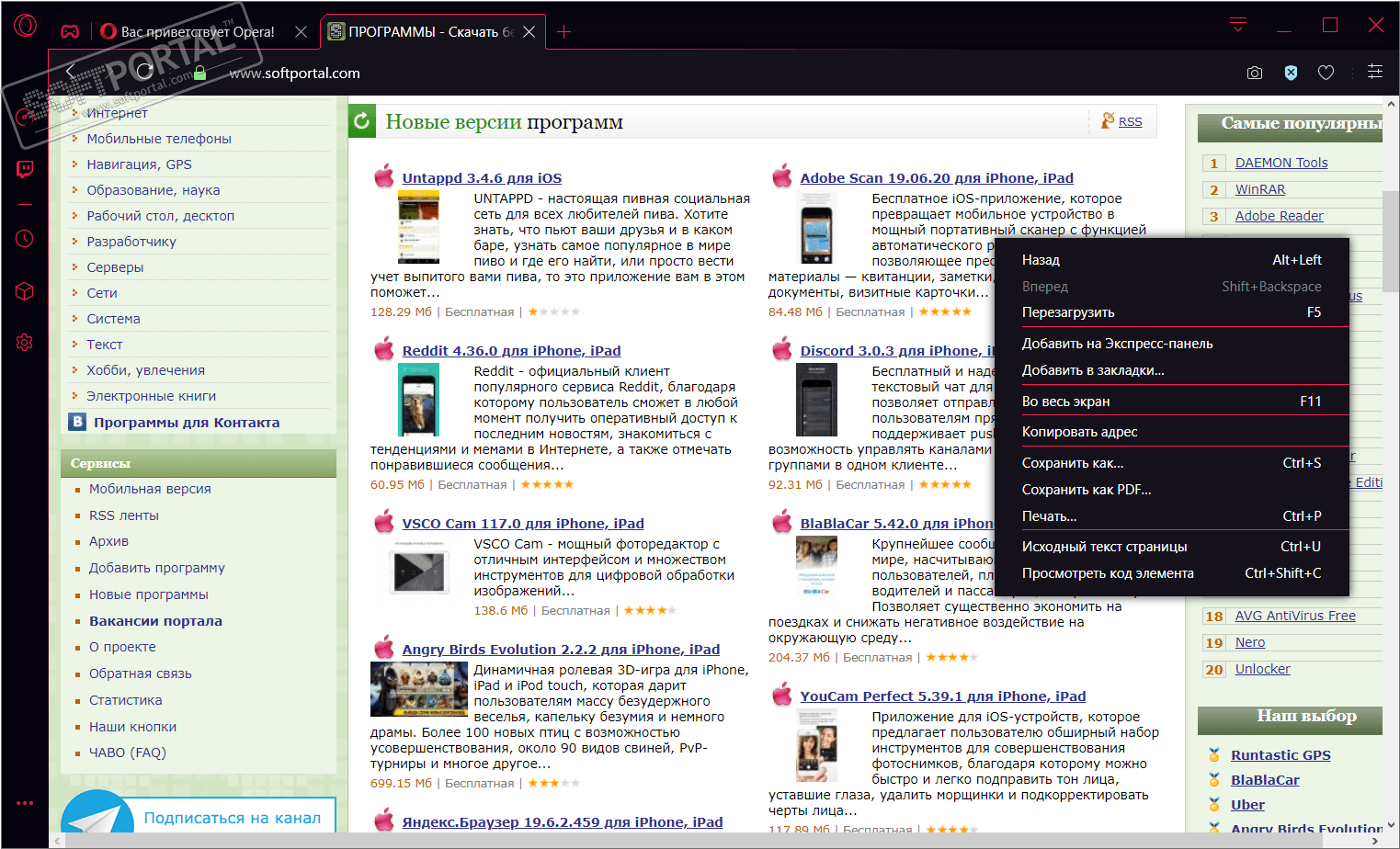The width and height of the screenshot is (1400, 849).
Task: Select 'Сохранить как...' menu item
Action: point(1172,463)
